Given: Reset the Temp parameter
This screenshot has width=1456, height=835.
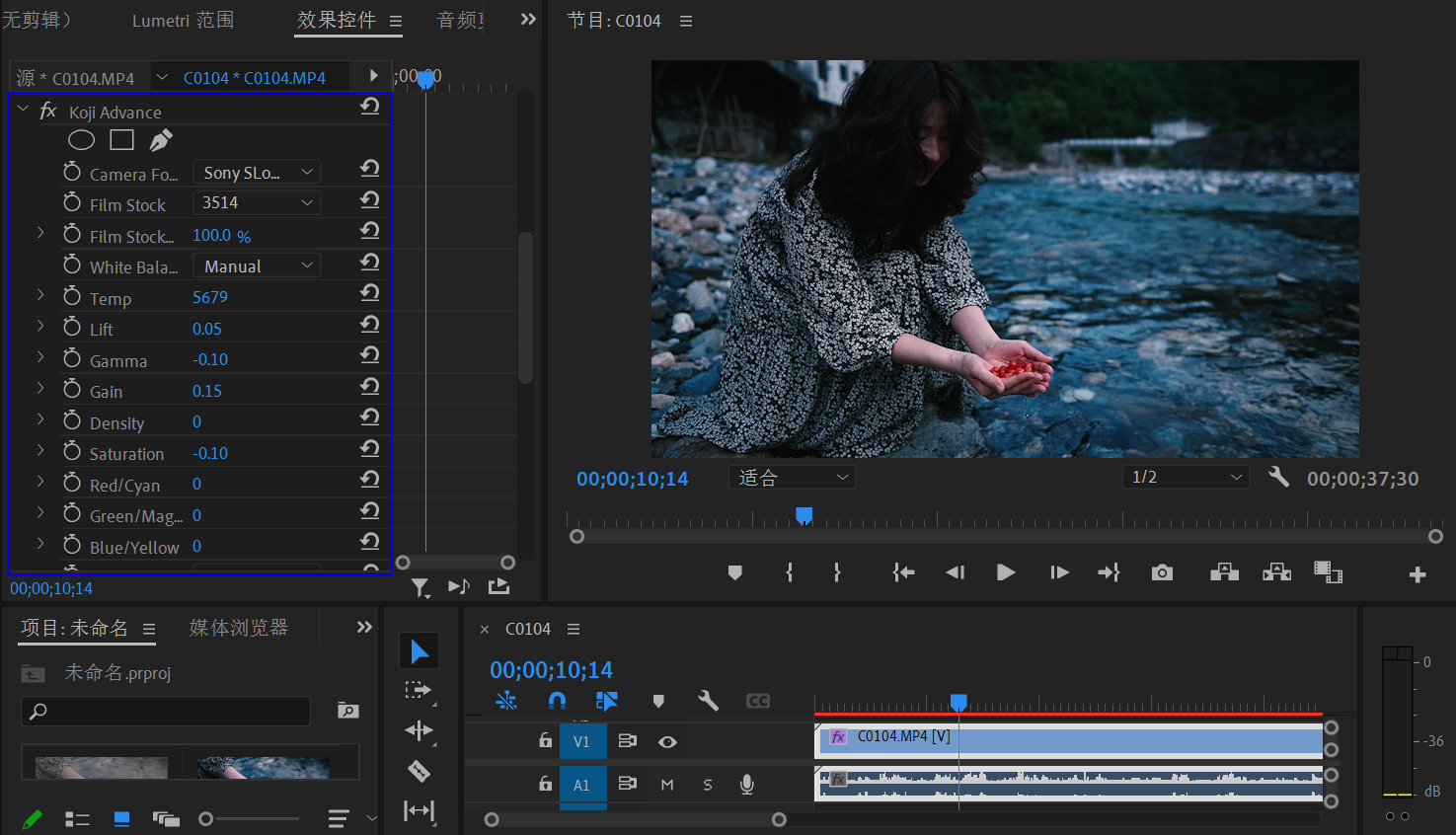Looking at the screenshot, I should coord(370,293).
